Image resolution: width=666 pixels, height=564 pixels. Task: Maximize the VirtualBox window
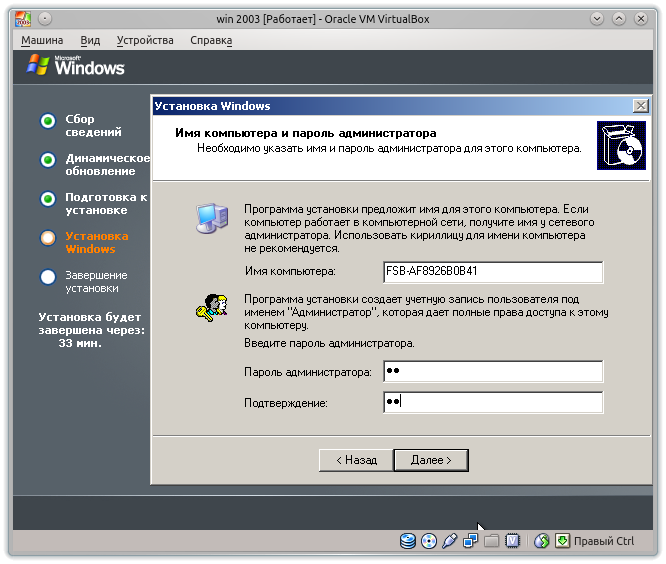tap(619, 19)
